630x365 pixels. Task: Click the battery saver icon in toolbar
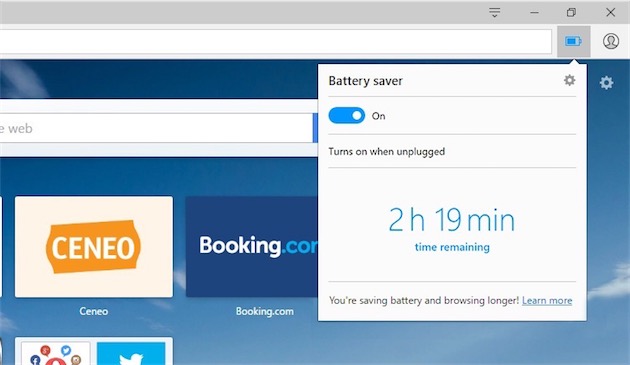pos(573,41)
